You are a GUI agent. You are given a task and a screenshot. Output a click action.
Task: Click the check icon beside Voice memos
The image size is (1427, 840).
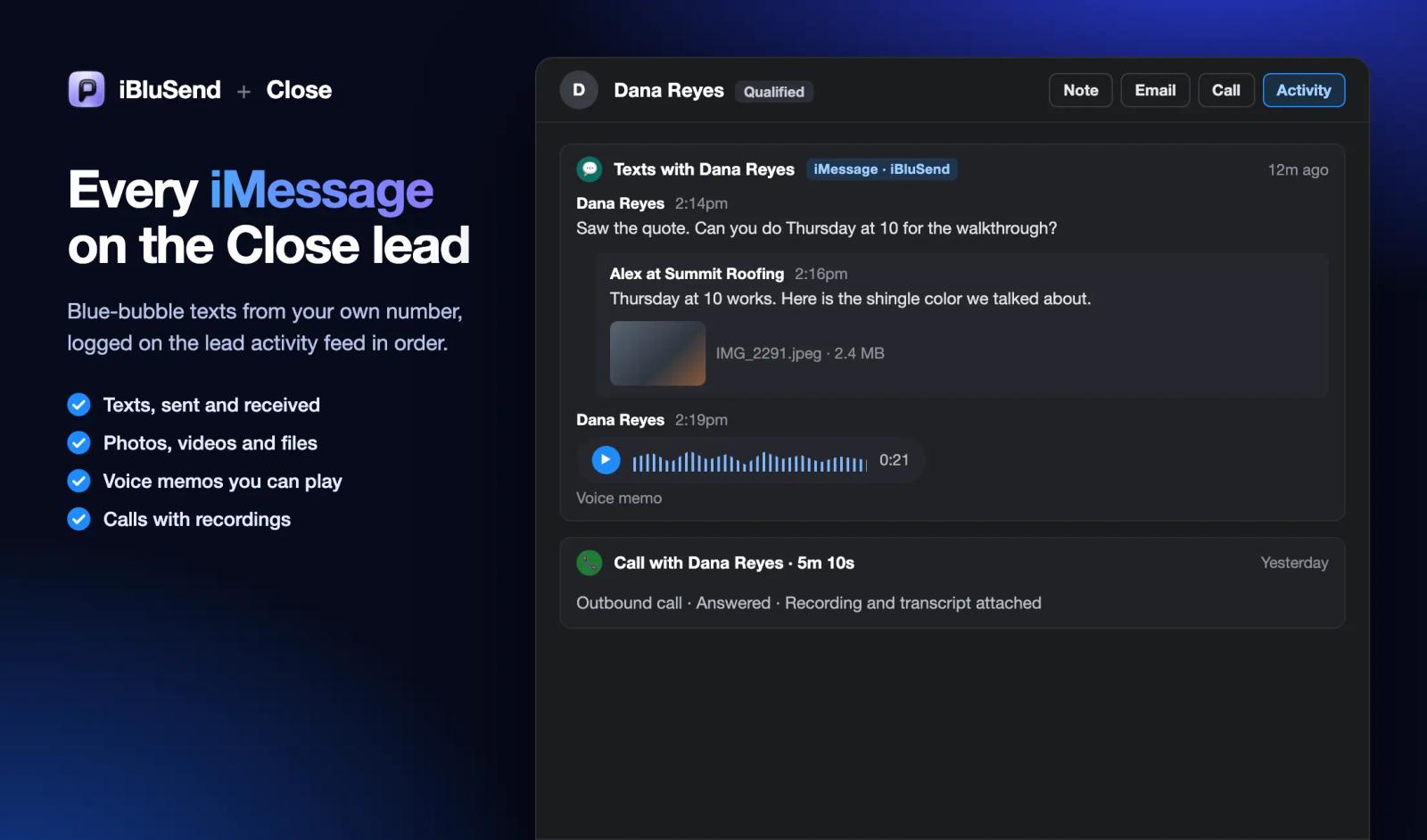[x=79, y=482]
